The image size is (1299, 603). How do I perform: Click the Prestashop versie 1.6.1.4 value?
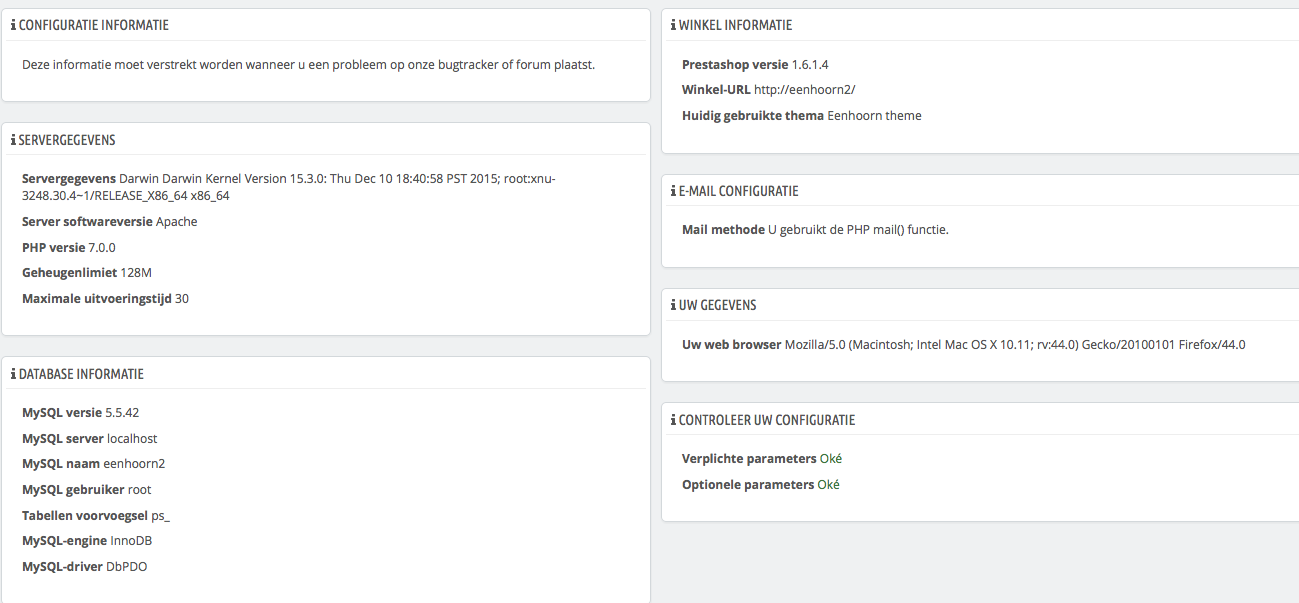pyautogui.click(x=809, y=64)
